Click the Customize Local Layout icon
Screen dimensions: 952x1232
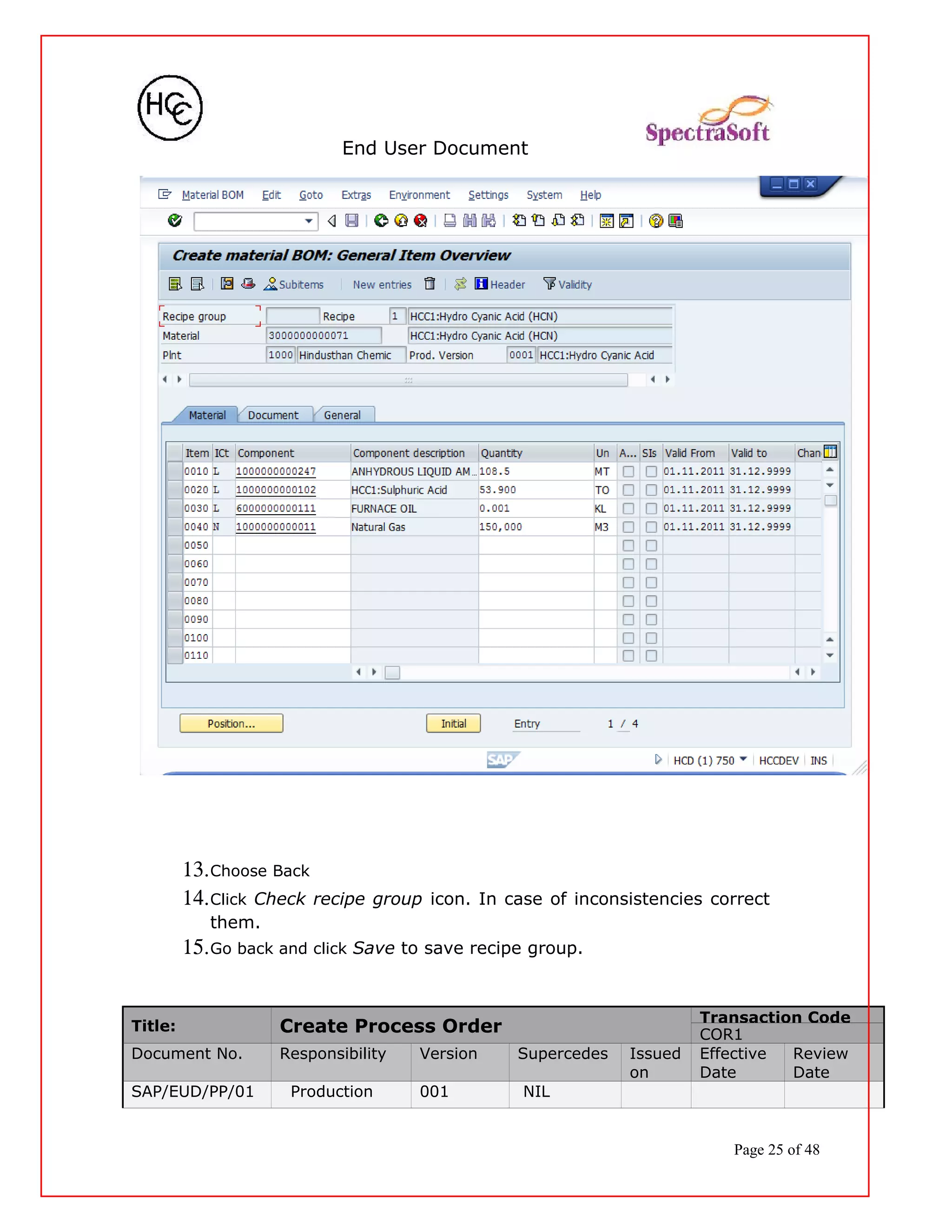[x=675, y=221]
